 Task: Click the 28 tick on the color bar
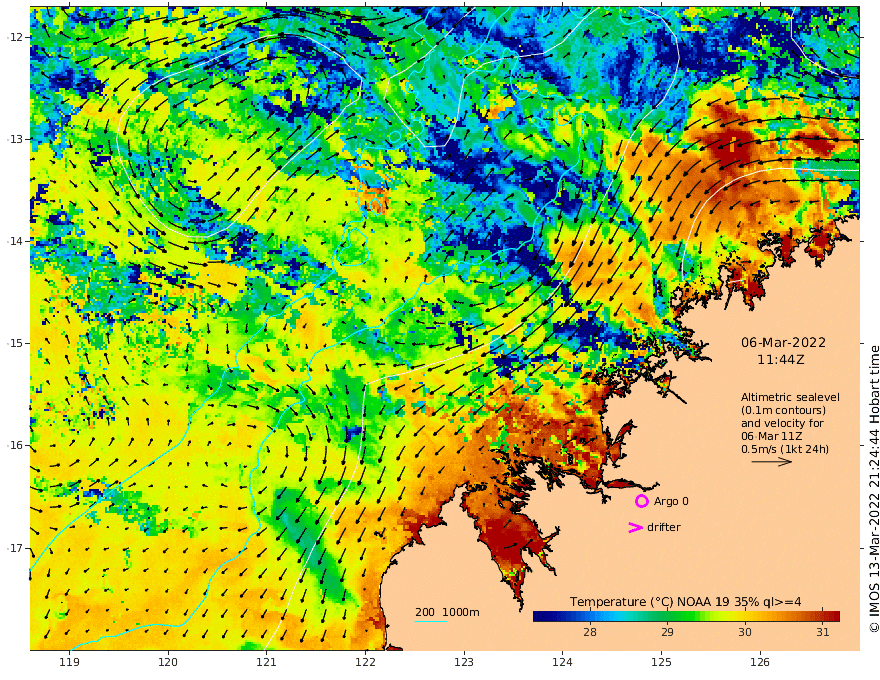pos(589,632)
